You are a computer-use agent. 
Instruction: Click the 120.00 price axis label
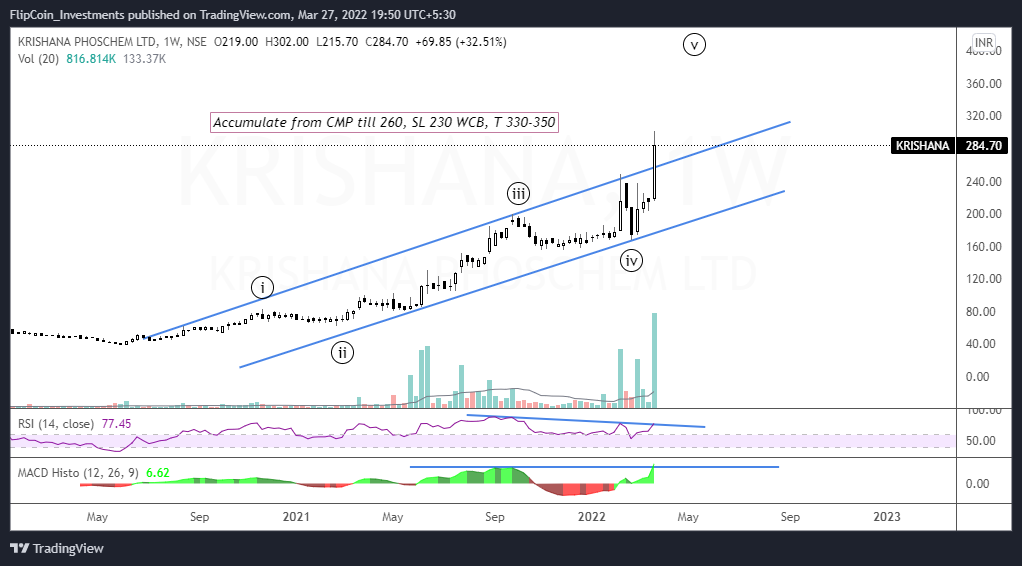(984, 279)
